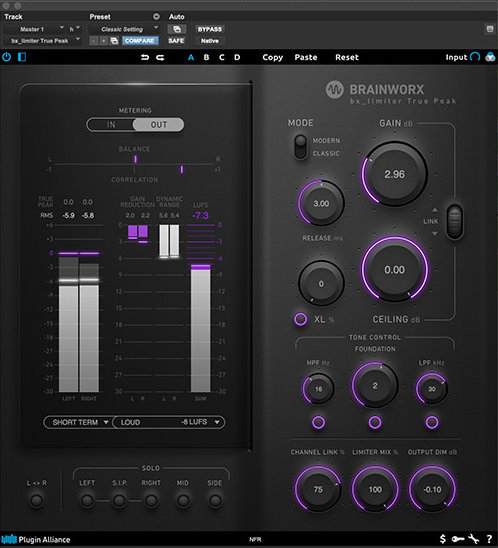Toggle the HPF enable button
Image resolution: width=498 pixels, height=548 pixels.
pos(318,422)
